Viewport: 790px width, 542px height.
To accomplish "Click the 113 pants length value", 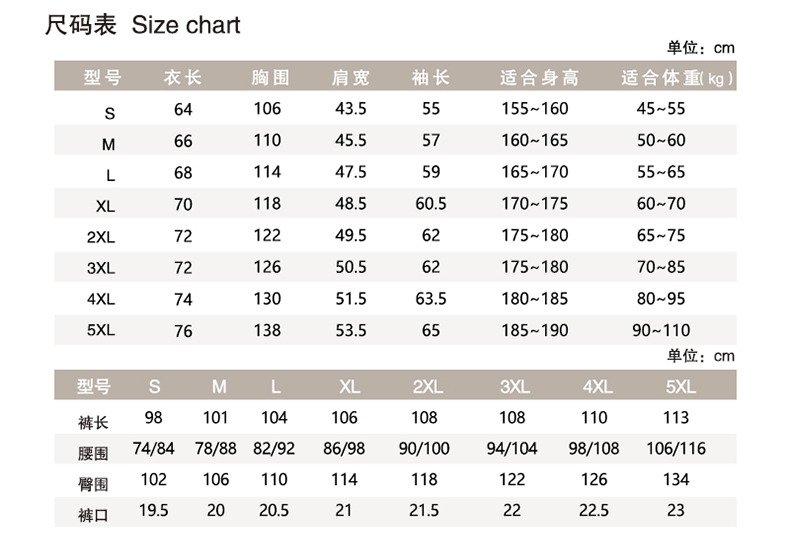I will point(676,417).
